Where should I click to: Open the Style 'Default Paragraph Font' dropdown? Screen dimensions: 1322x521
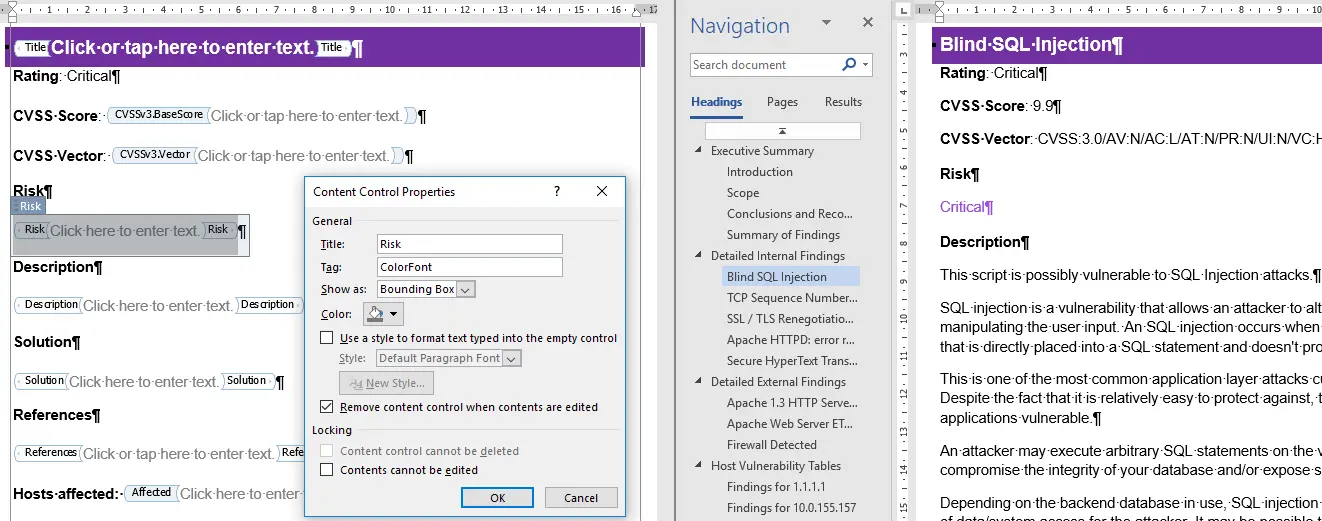[x=512, y=358]
